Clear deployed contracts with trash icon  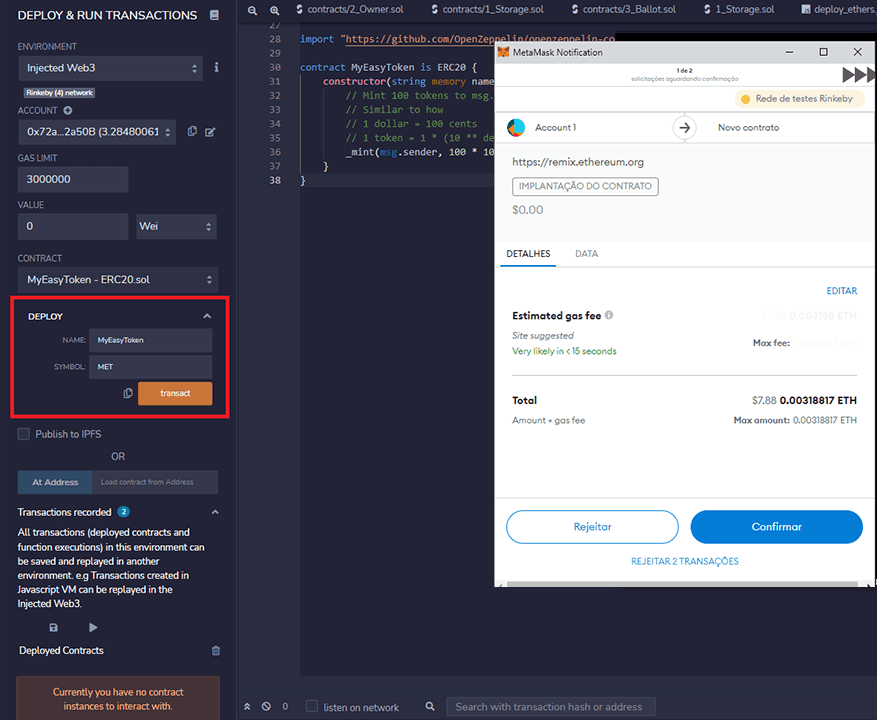point(215,651)
